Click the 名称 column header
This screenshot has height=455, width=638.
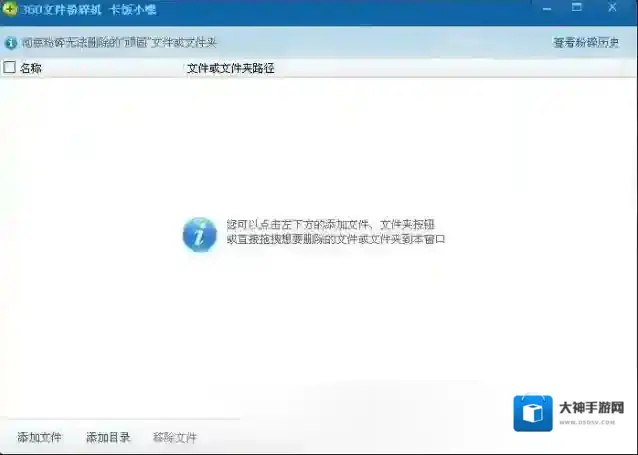(31, 68)
